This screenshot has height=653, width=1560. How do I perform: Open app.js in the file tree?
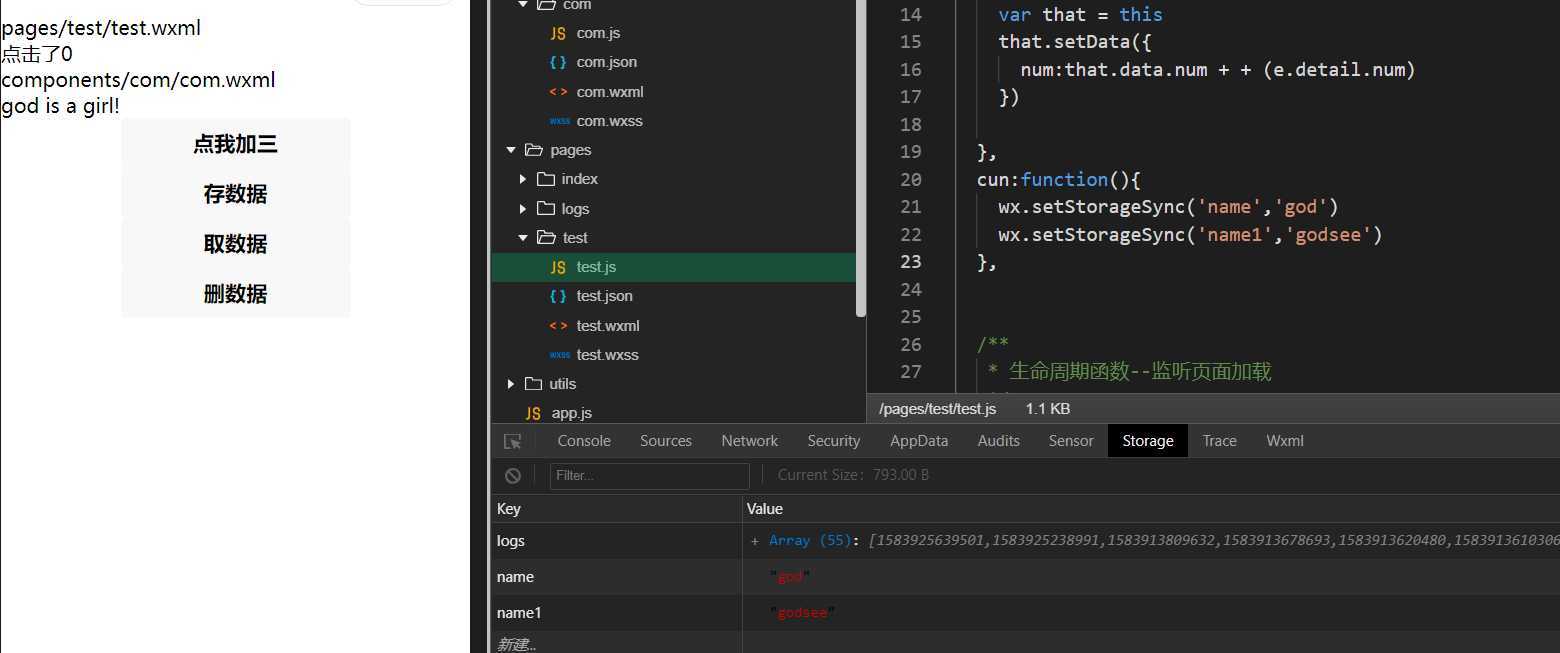point(572,413)
